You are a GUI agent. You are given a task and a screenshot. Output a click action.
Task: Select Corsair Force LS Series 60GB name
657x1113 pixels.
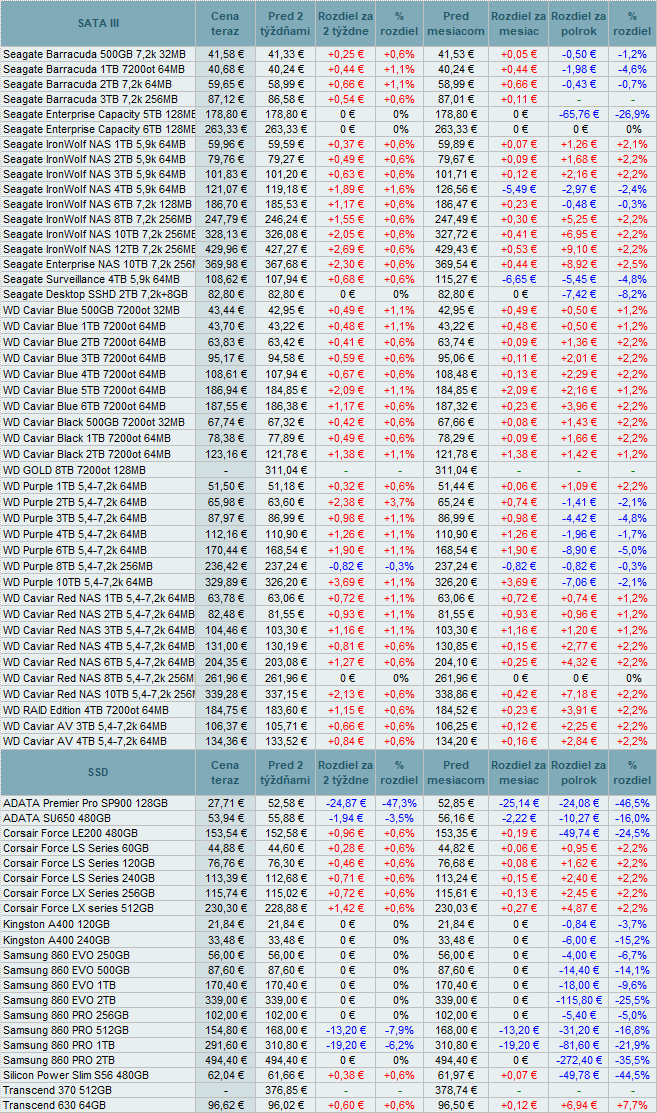coord(76,848)
